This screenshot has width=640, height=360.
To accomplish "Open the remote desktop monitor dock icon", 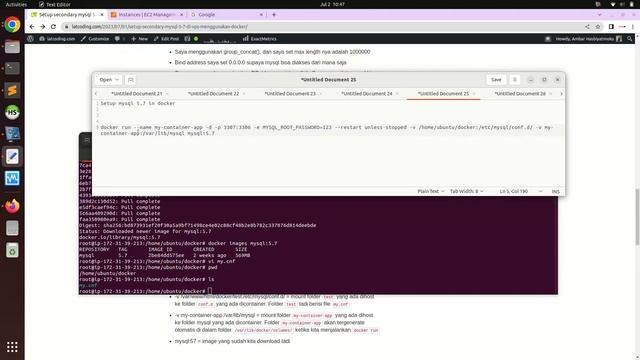I will (12, 134).
